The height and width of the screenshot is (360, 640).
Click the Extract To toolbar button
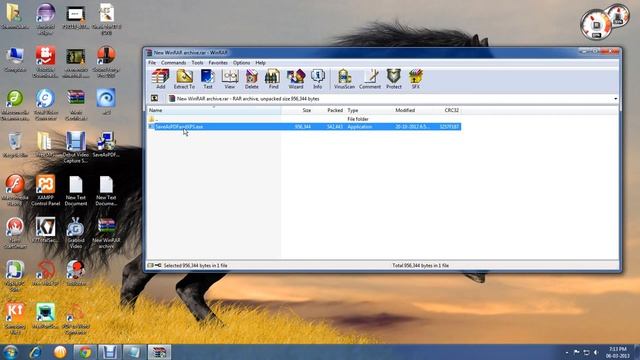pos(184,79)
